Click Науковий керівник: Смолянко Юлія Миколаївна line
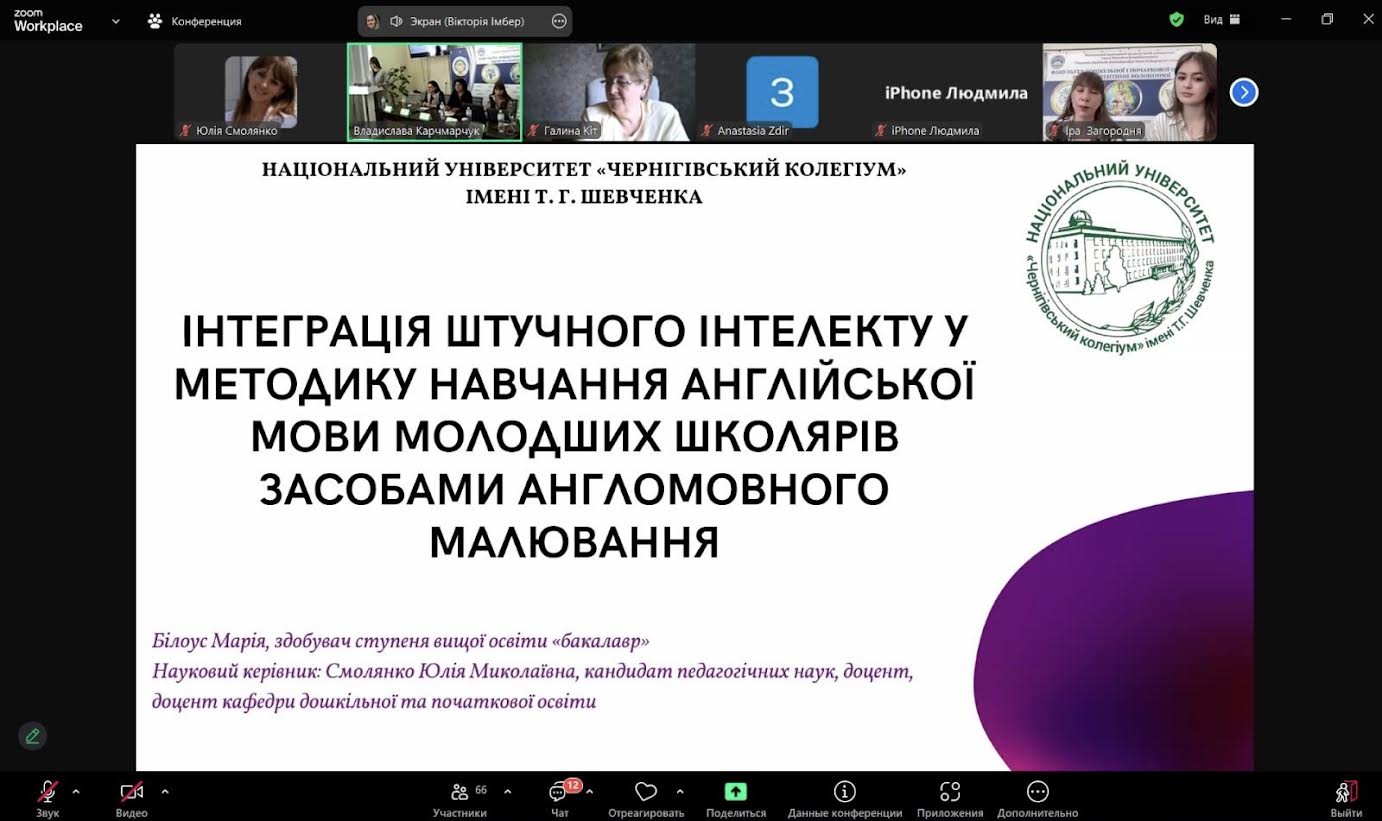Viewport: 1382px width, 821px height. point(532,671)
